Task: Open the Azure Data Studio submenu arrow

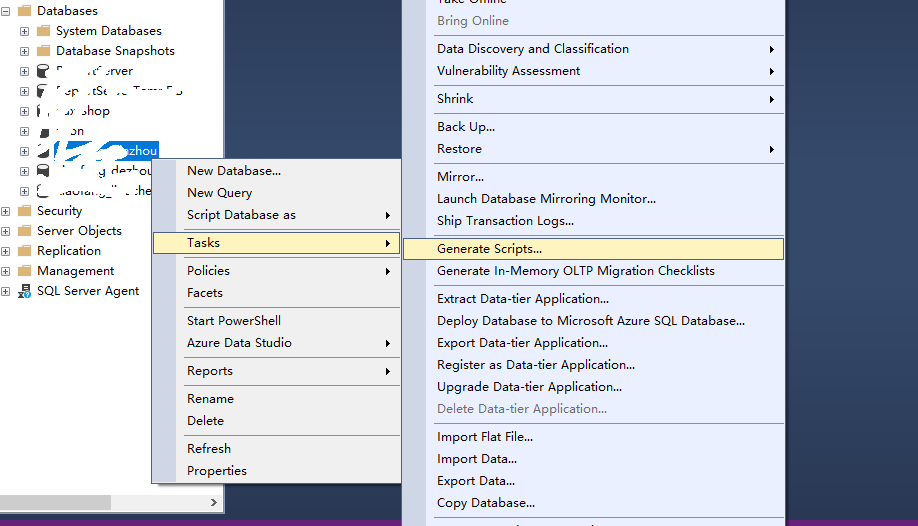Action: point(388,343)
